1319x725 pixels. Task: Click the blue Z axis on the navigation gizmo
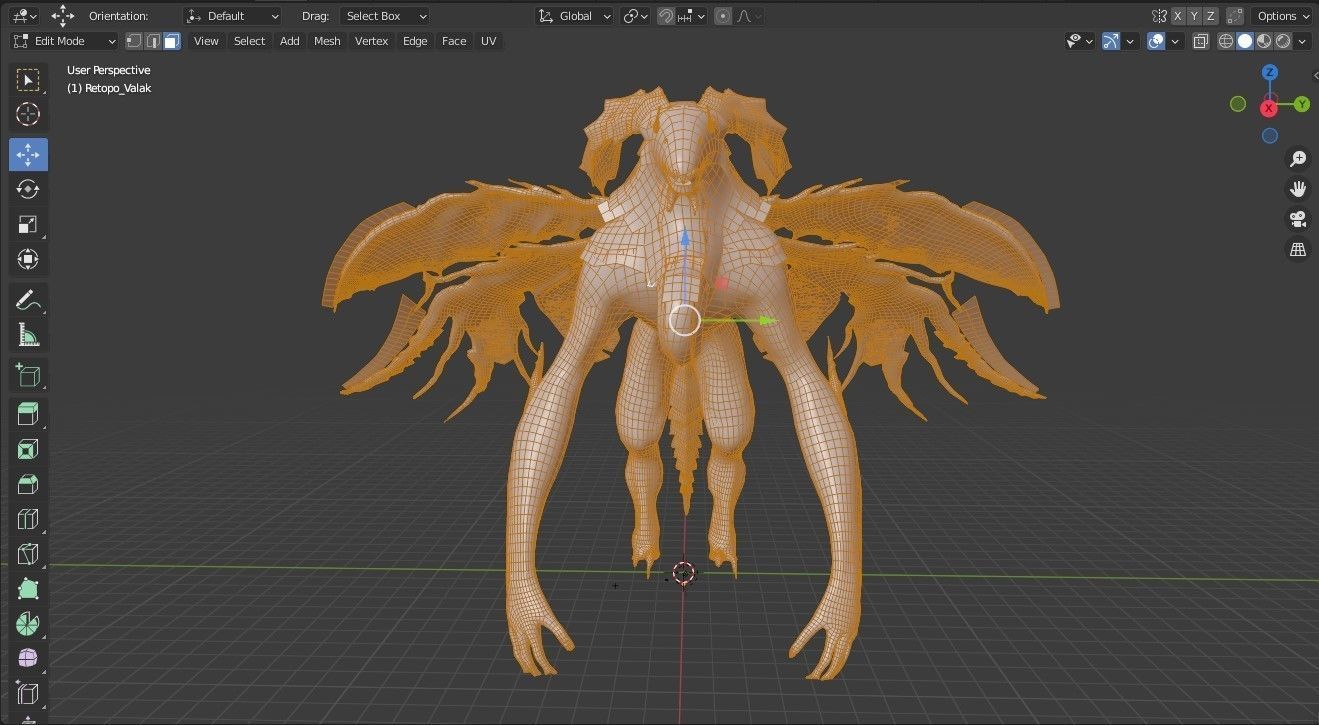(1270, 72)
